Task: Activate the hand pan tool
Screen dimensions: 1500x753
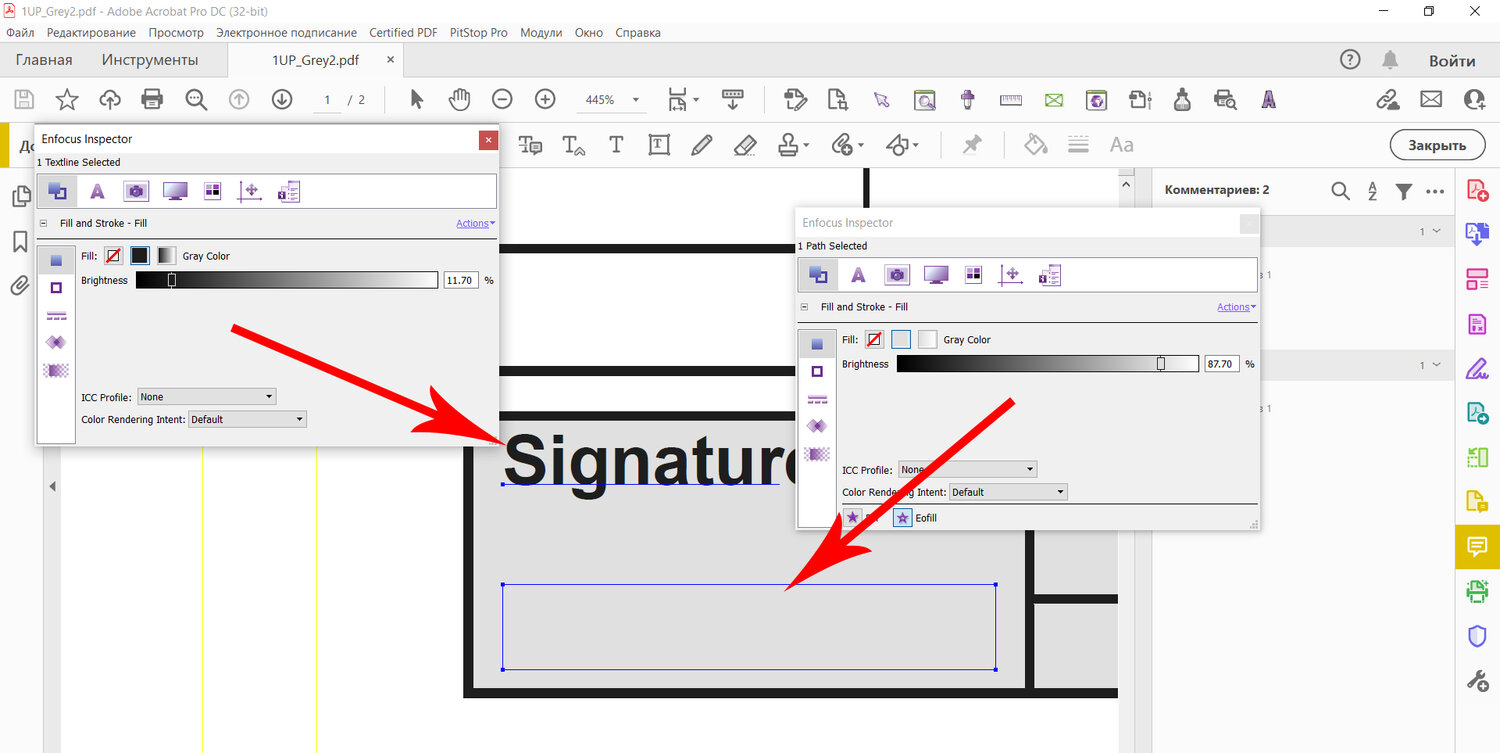Action: [x=459, y=99]
